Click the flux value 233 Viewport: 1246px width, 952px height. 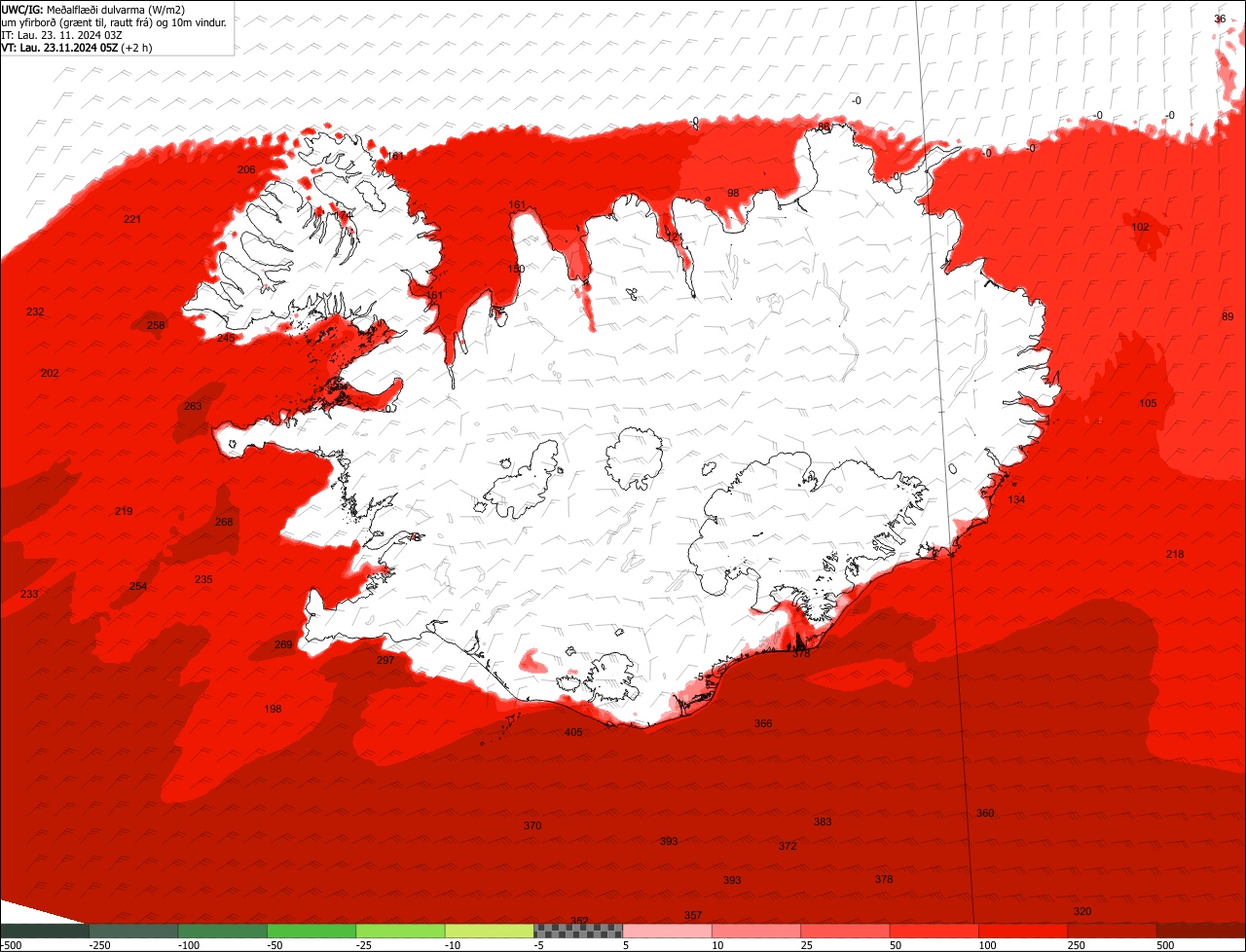point(29,594)
